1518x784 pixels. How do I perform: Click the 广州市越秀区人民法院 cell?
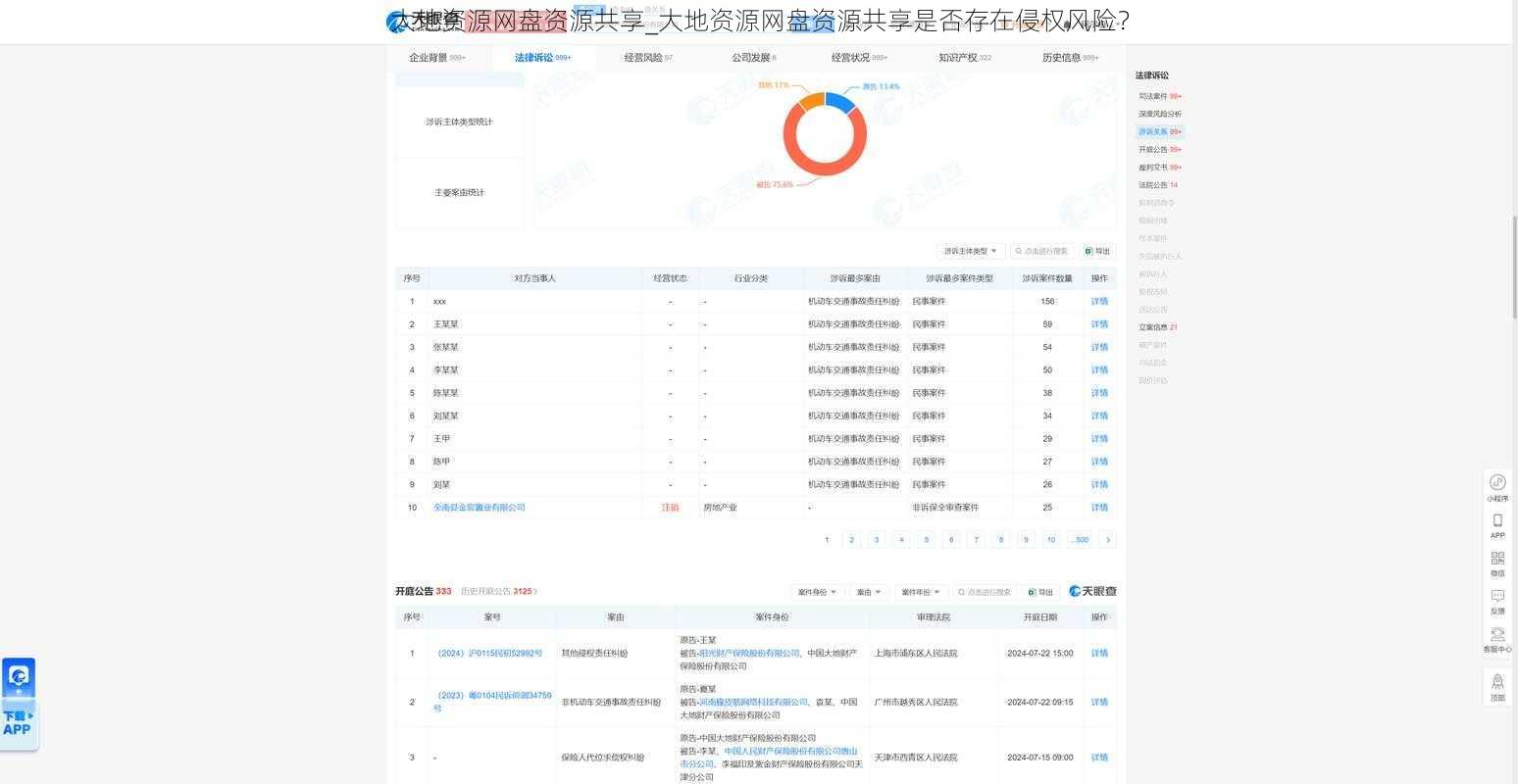pos(916,702)
